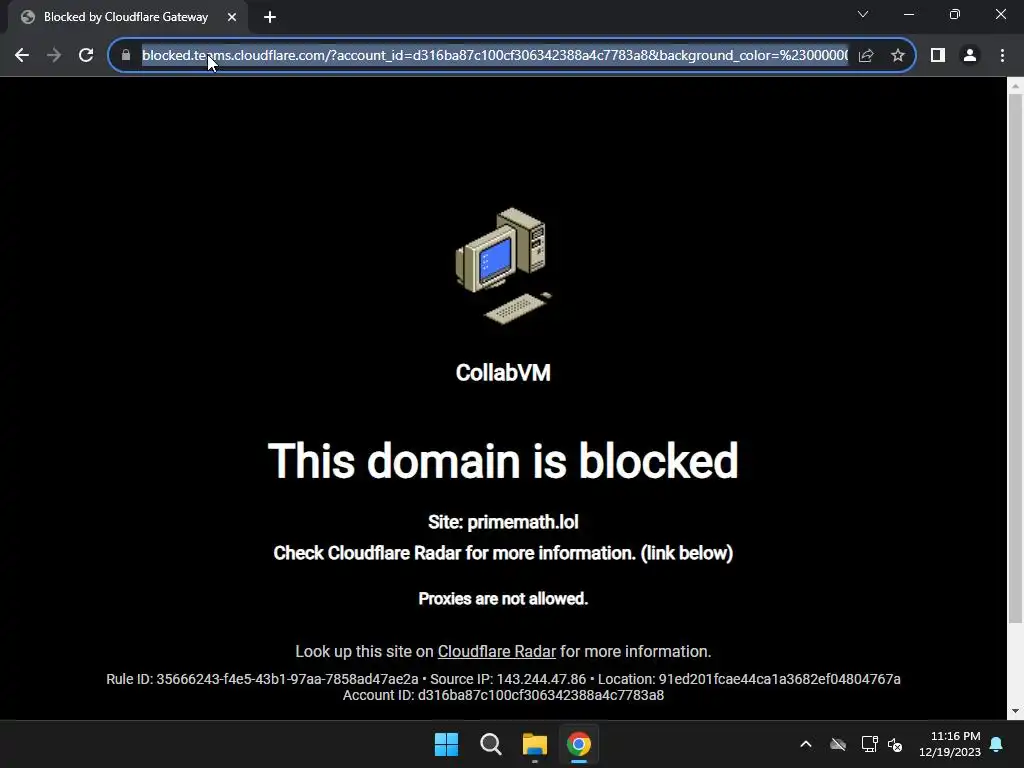Viewport: 1024px width, 768px height.
Task: Open the notifications bell in the taskbar
Action: pos(996,744)
